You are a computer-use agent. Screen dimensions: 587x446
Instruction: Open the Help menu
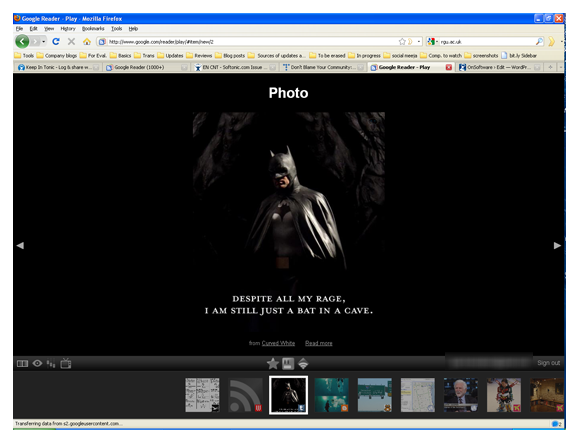pyautogui.click(x=133, y=28)
